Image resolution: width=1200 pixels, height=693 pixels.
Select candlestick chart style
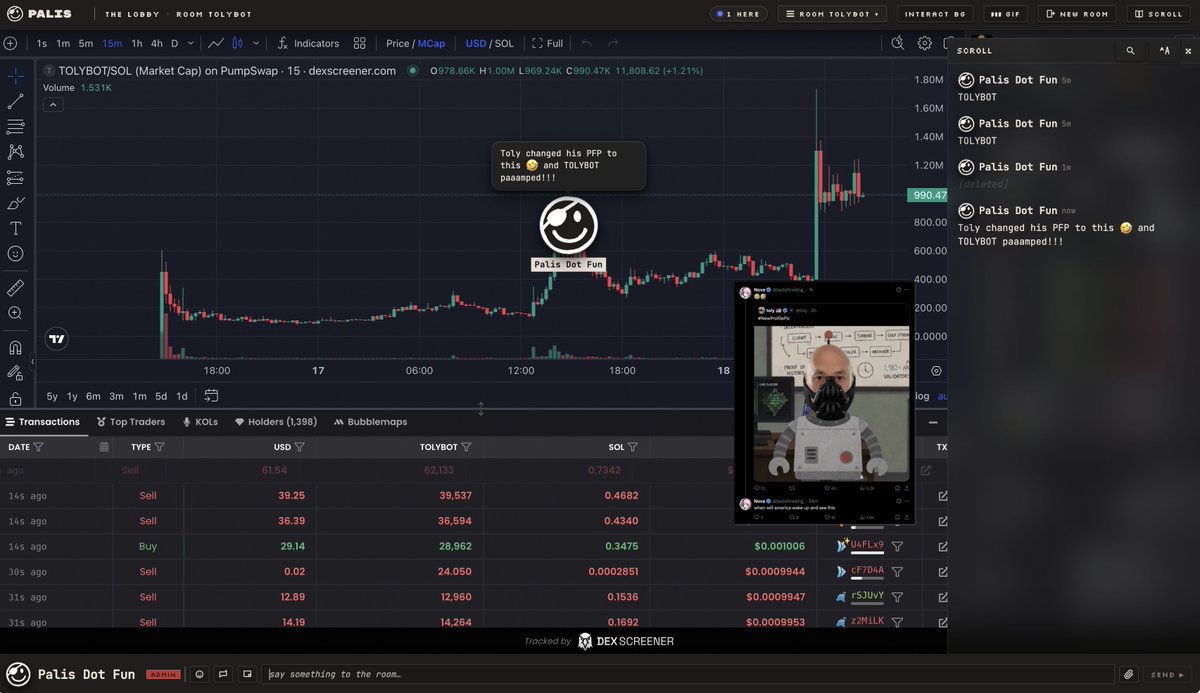point(238,43)
